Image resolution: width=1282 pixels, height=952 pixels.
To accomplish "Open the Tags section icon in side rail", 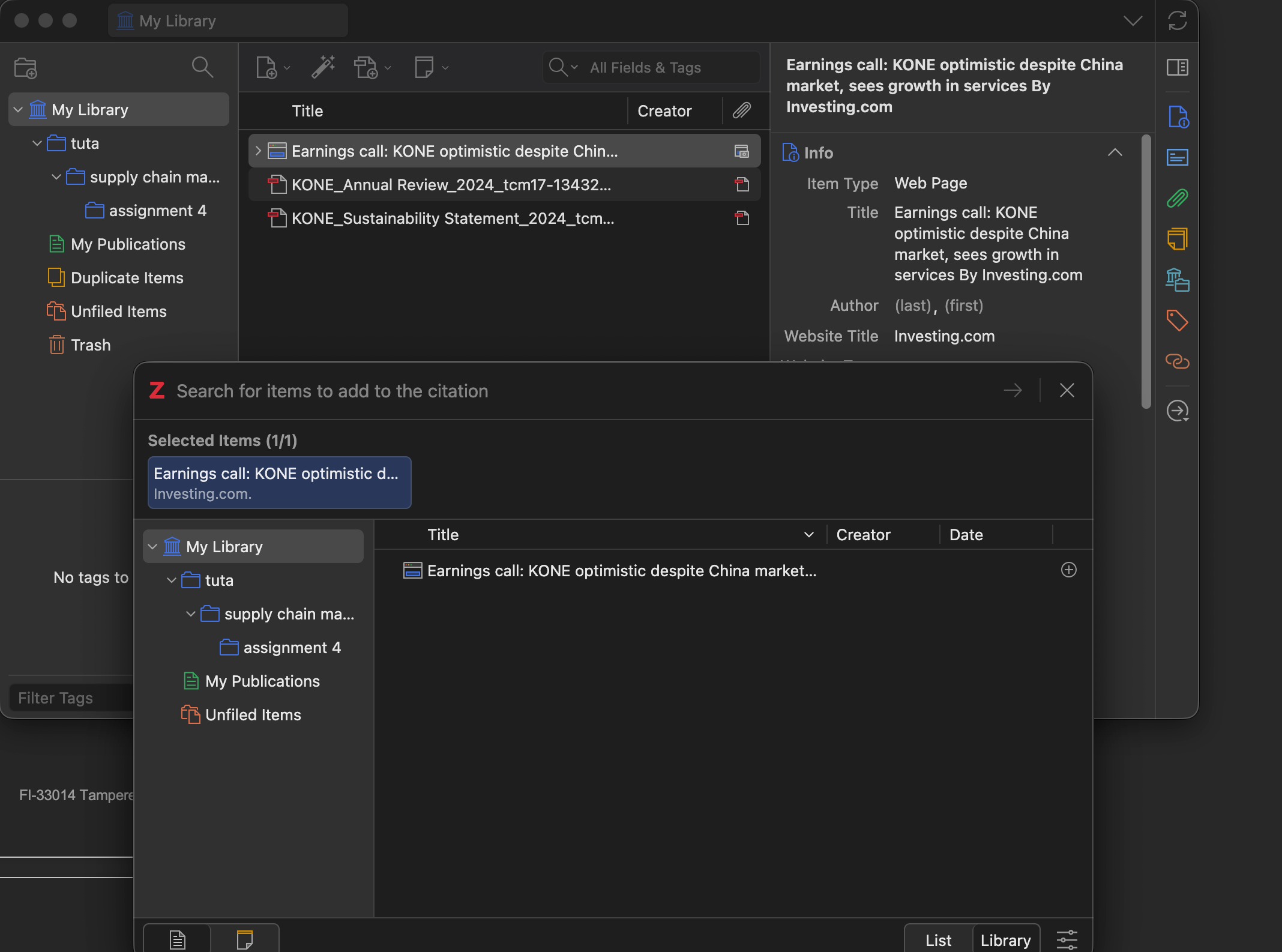I will pyautogui.click(x=1177, y=320).
